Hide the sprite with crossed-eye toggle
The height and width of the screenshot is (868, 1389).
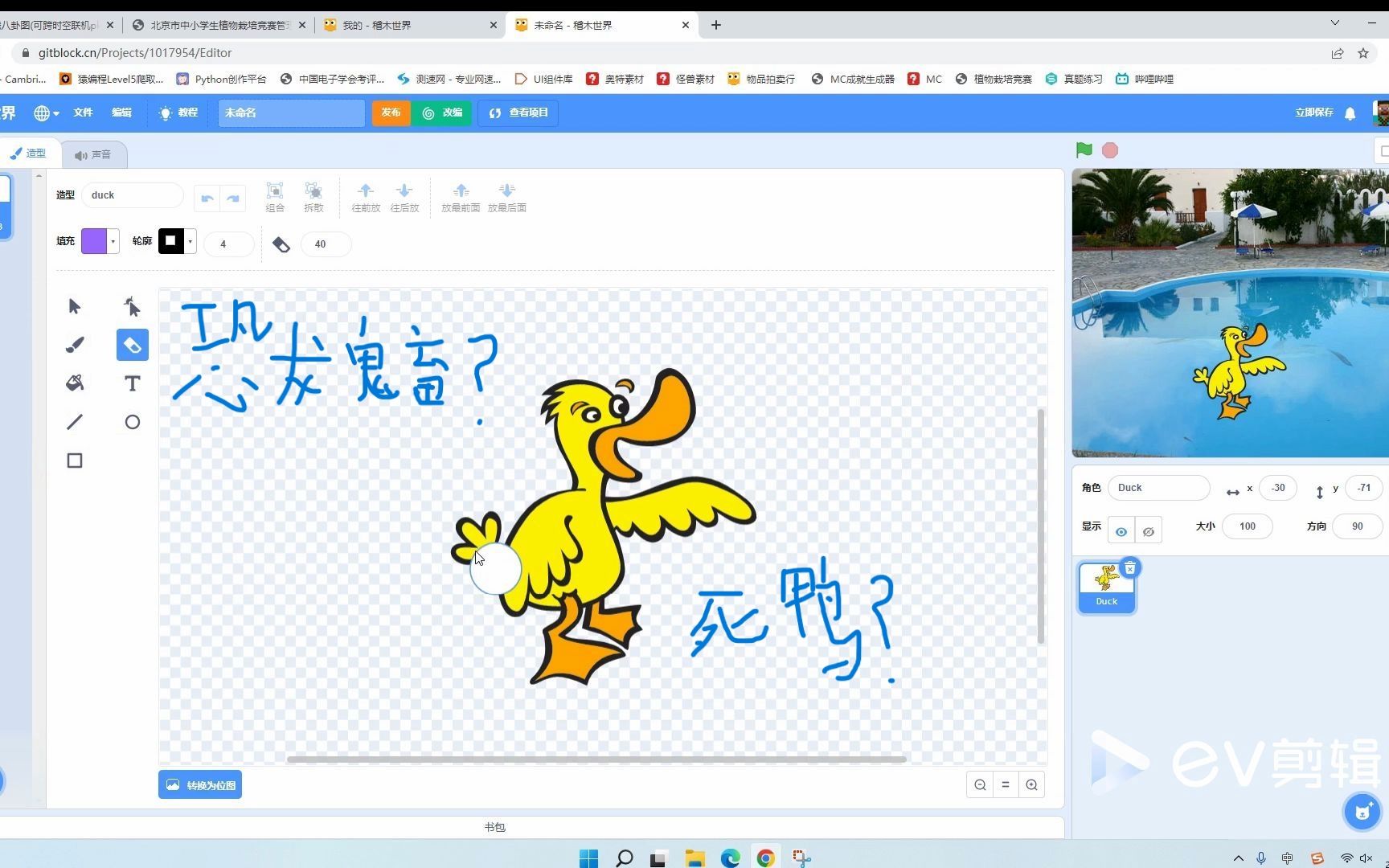point(1149,531)
